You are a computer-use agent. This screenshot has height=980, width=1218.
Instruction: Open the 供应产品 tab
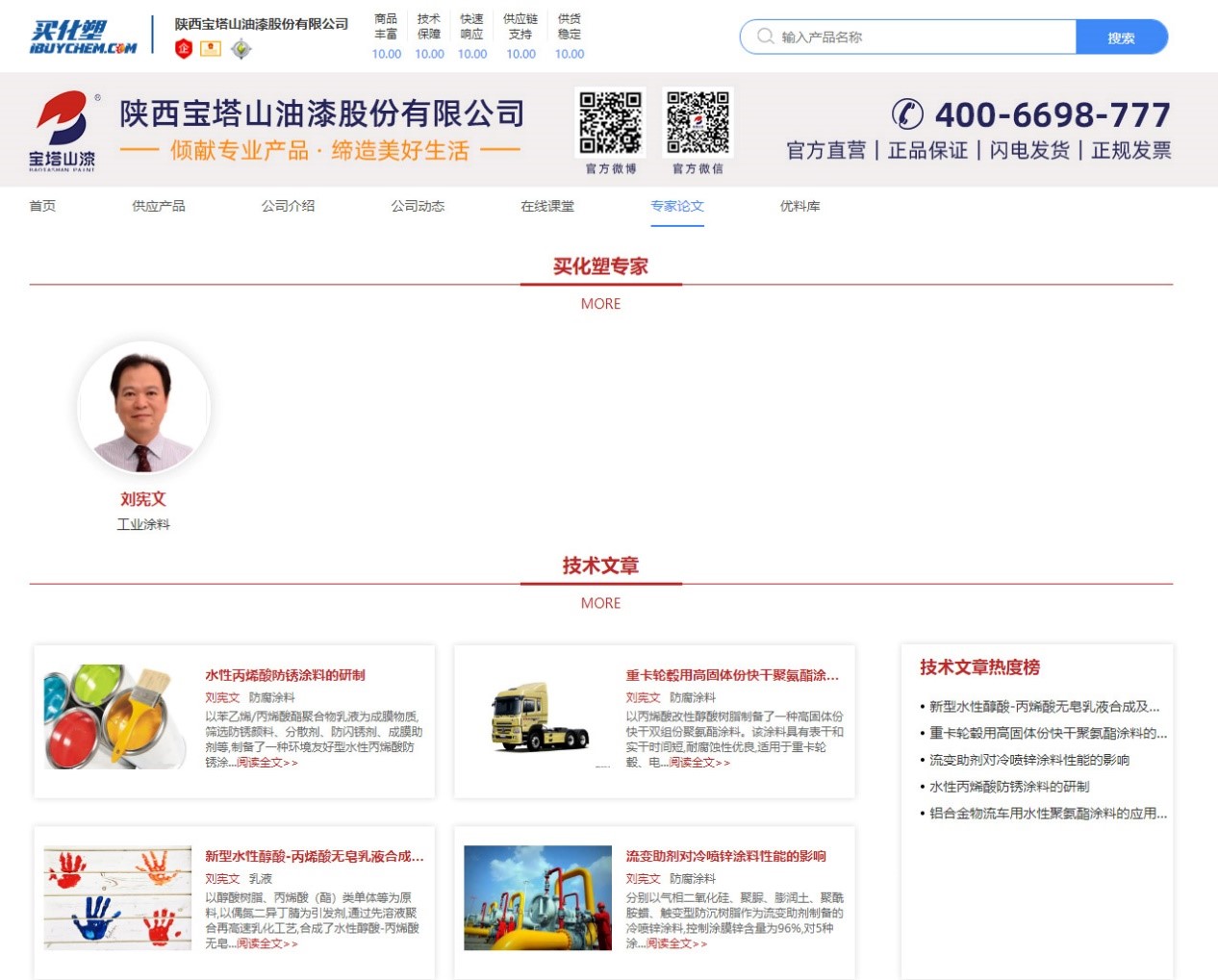(x=159, y=206)
